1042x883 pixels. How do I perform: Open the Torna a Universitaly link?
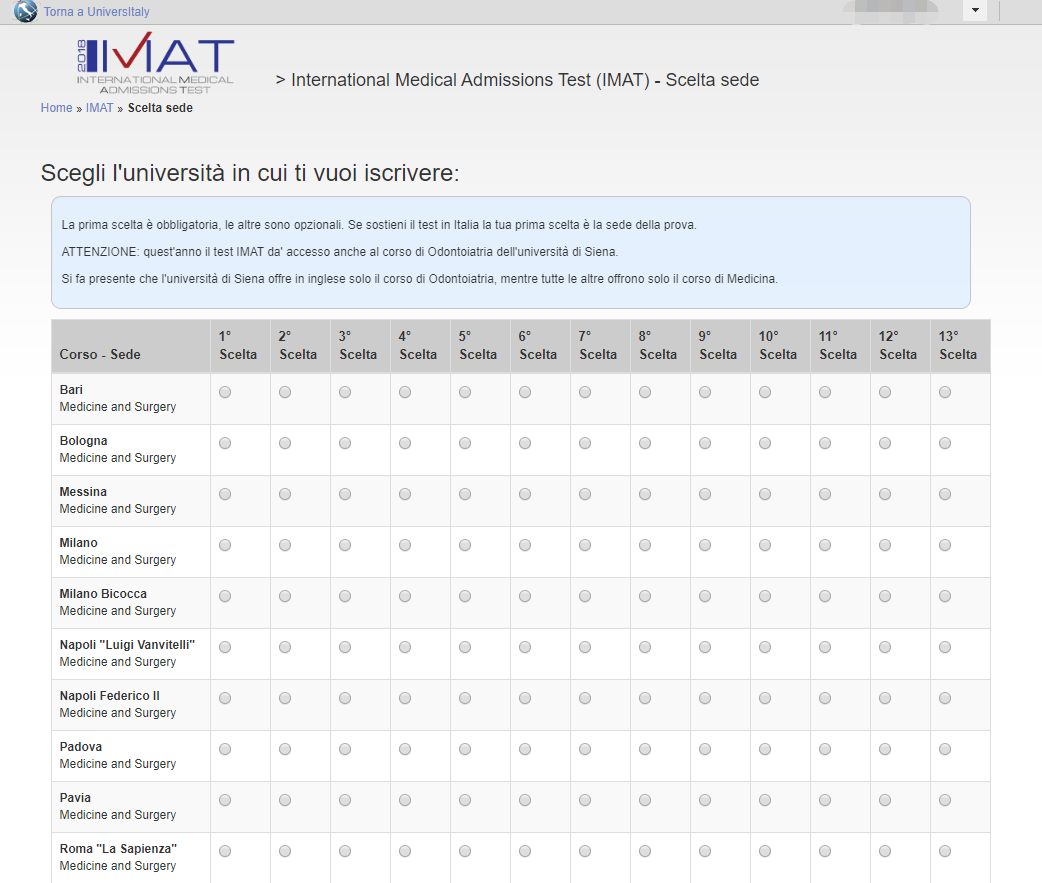coord(96,11)
